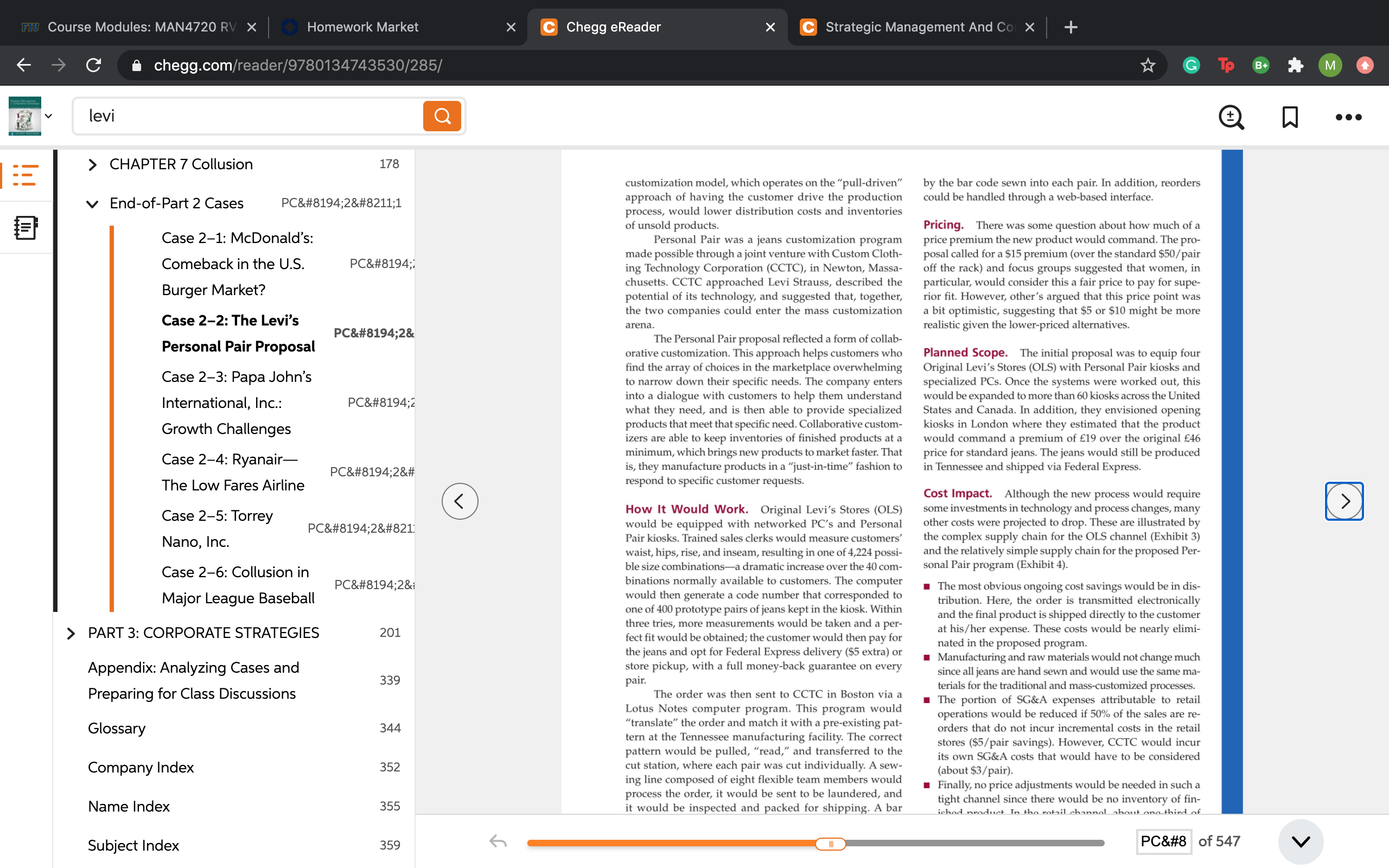The height and width of the screenshot is (868, 1389).
Task: Switch to Strategic Management And Co tab
Action: coord(916,27)
